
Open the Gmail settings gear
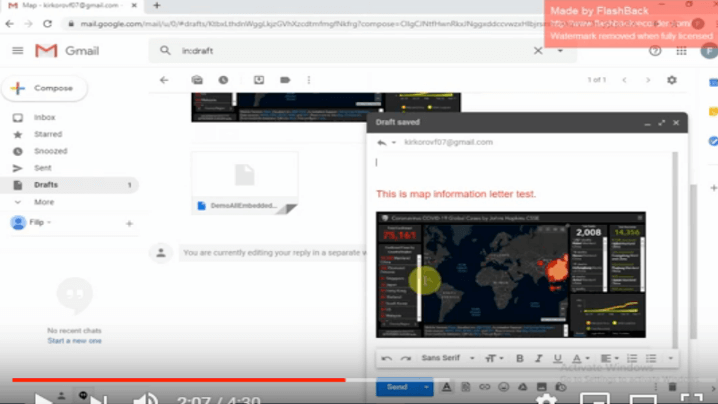[x=672, y=80]
